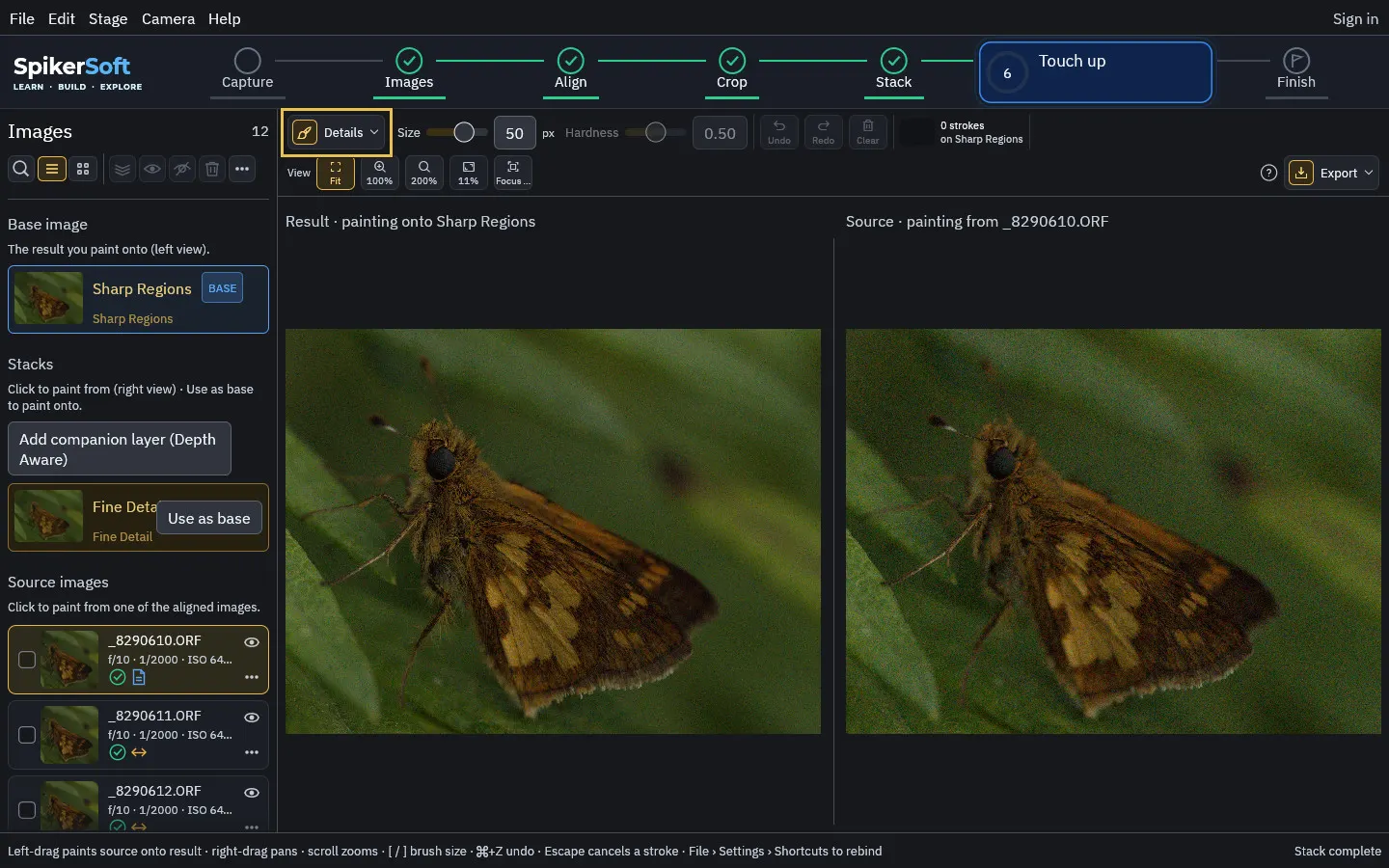Click the Use as base button
Screen dimensions: 1389x868
click(208, 518)
